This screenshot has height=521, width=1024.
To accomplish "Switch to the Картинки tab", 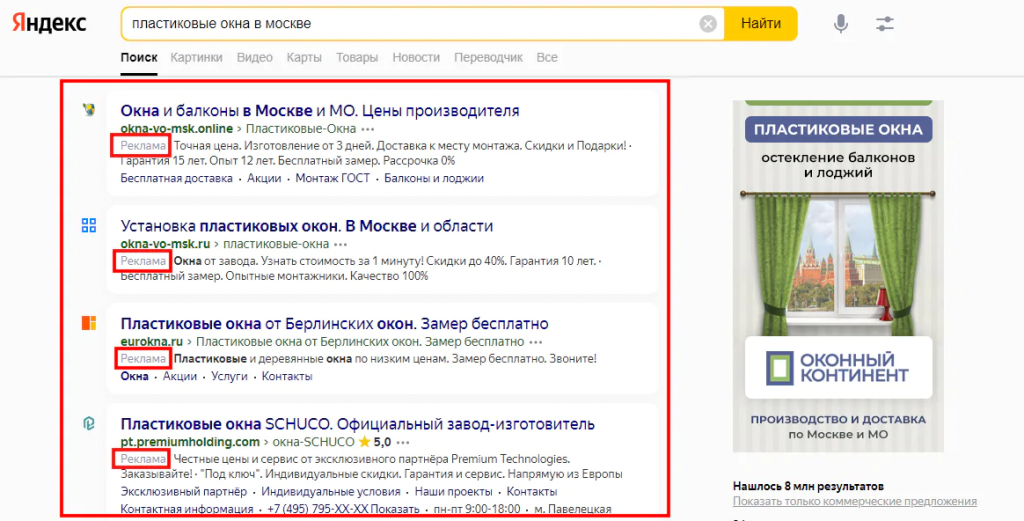I will (x=197, y=57).
